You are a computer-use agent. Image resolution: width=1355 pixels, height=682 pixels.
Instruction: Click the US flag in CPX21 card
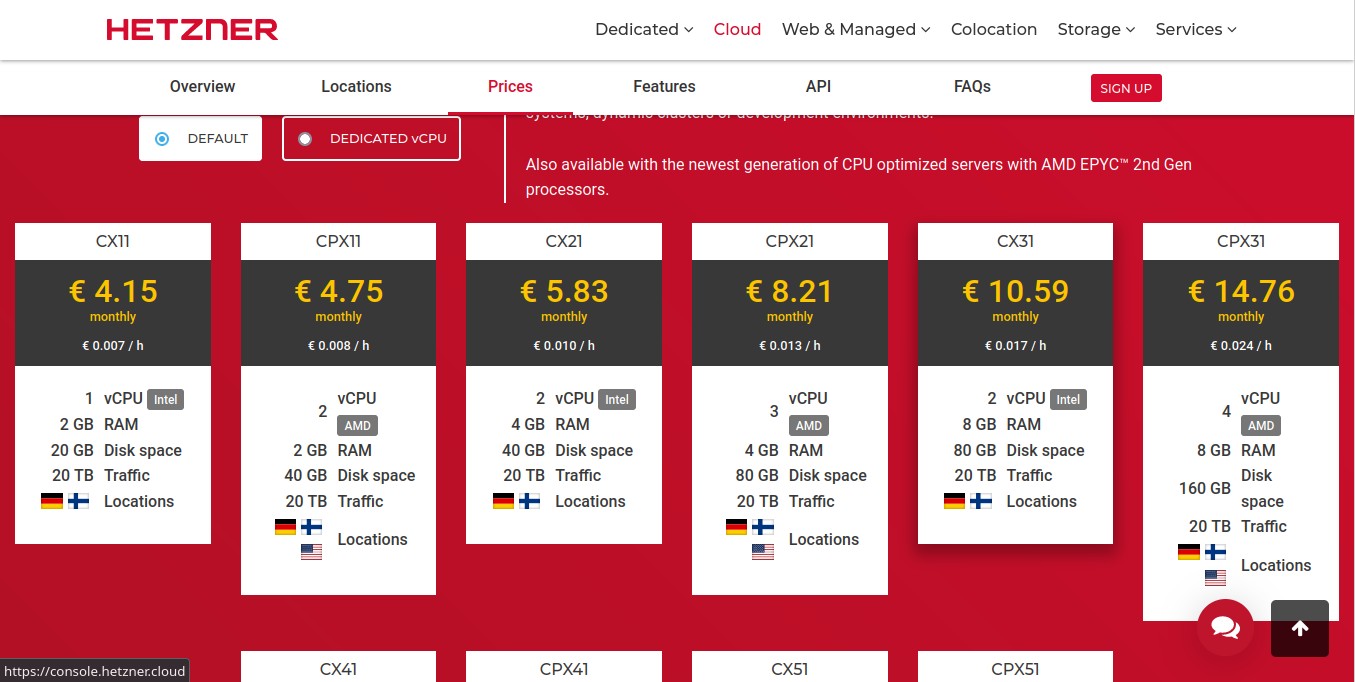tap(763, 552)
